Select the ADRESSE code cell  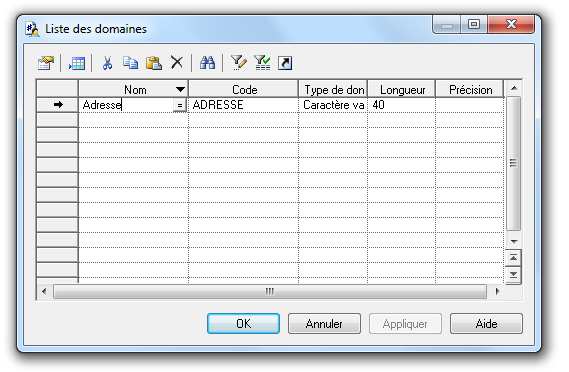[x=243, y=105]
